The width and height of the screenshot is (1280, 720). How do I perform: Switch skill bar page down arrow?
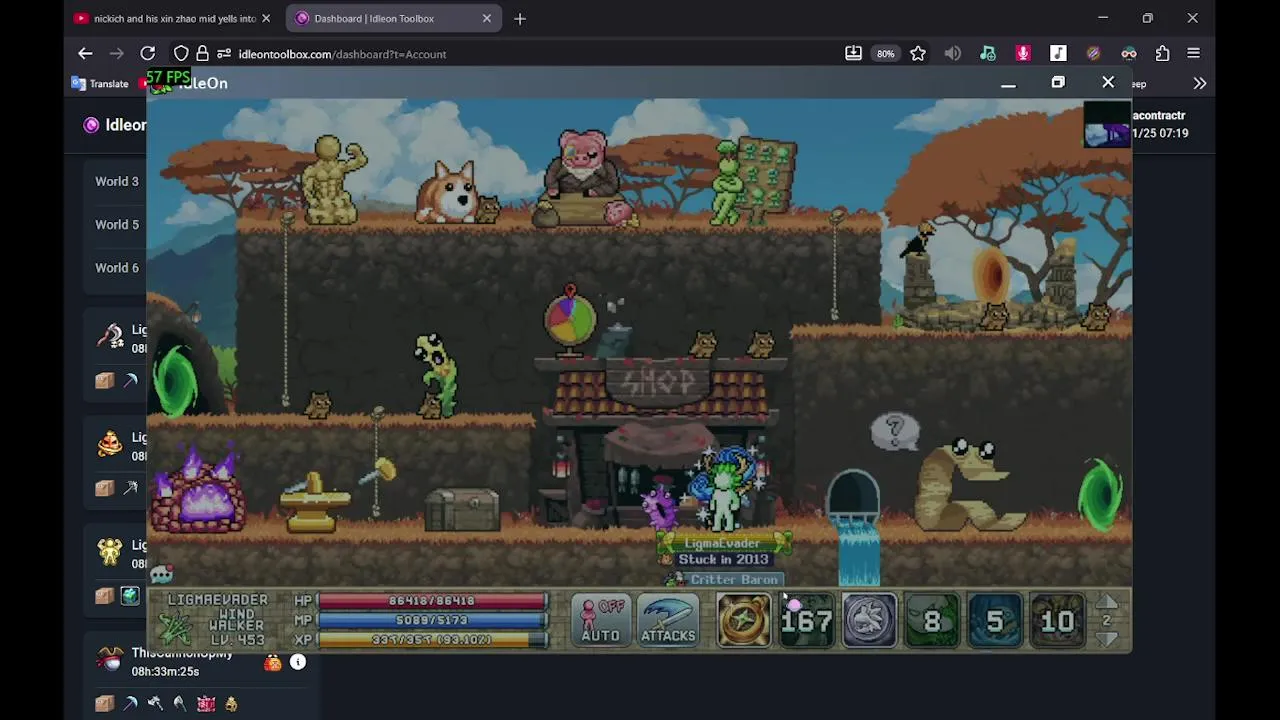point(1107,639)
